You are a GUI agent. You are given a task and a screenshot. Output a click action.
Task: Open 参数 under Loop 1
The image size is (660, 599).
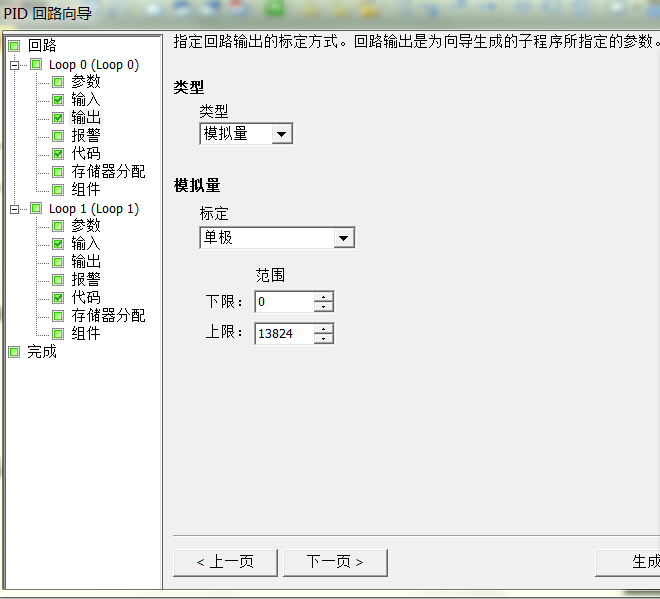86,226
